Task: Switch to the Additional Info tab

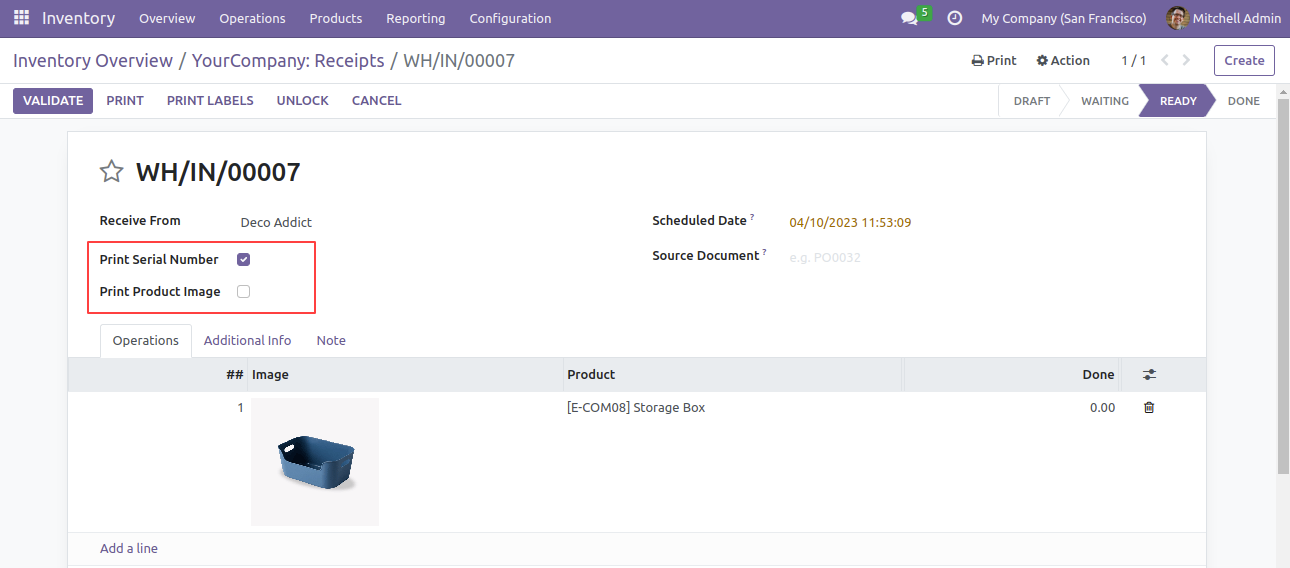Action: tap(247, 340)
